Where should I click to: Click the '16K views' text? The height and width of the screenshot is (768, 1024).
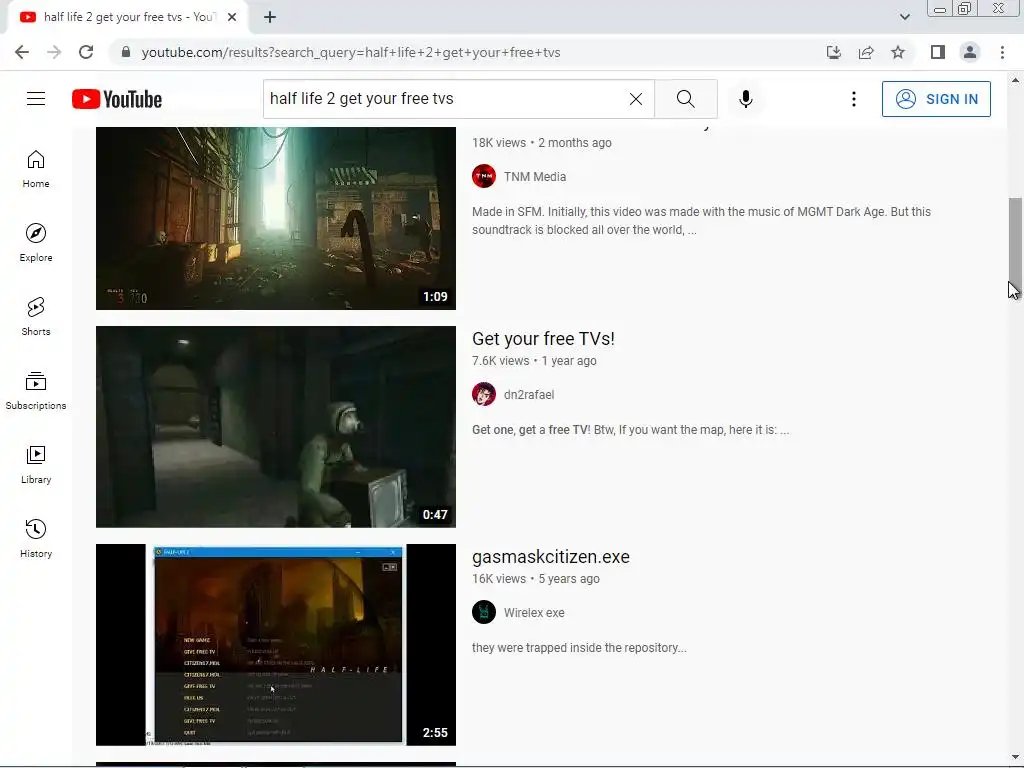499,579
